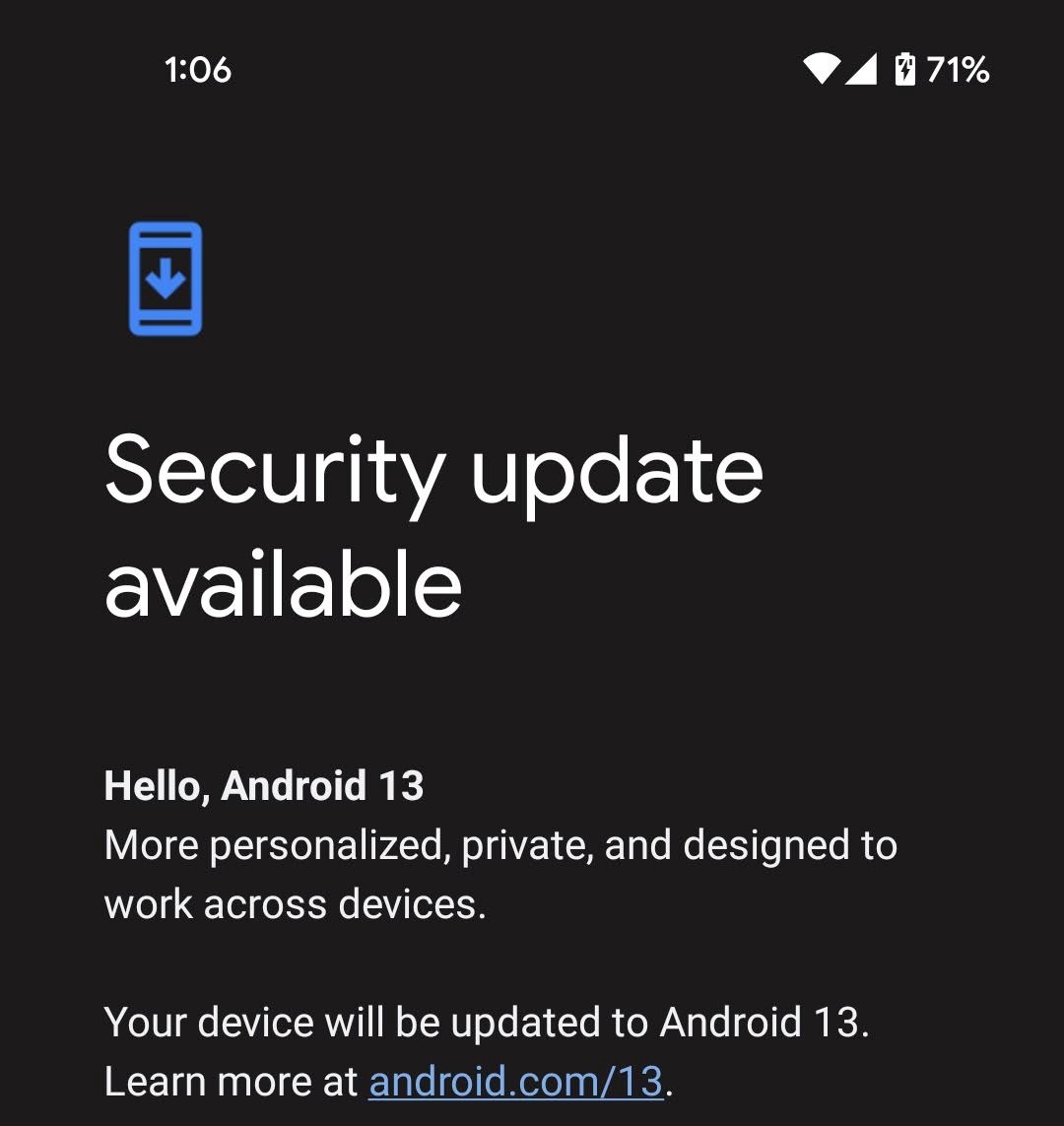Tap the battery charging icon
Viewport: 1064px width, 1126px height.
point(904,69)
